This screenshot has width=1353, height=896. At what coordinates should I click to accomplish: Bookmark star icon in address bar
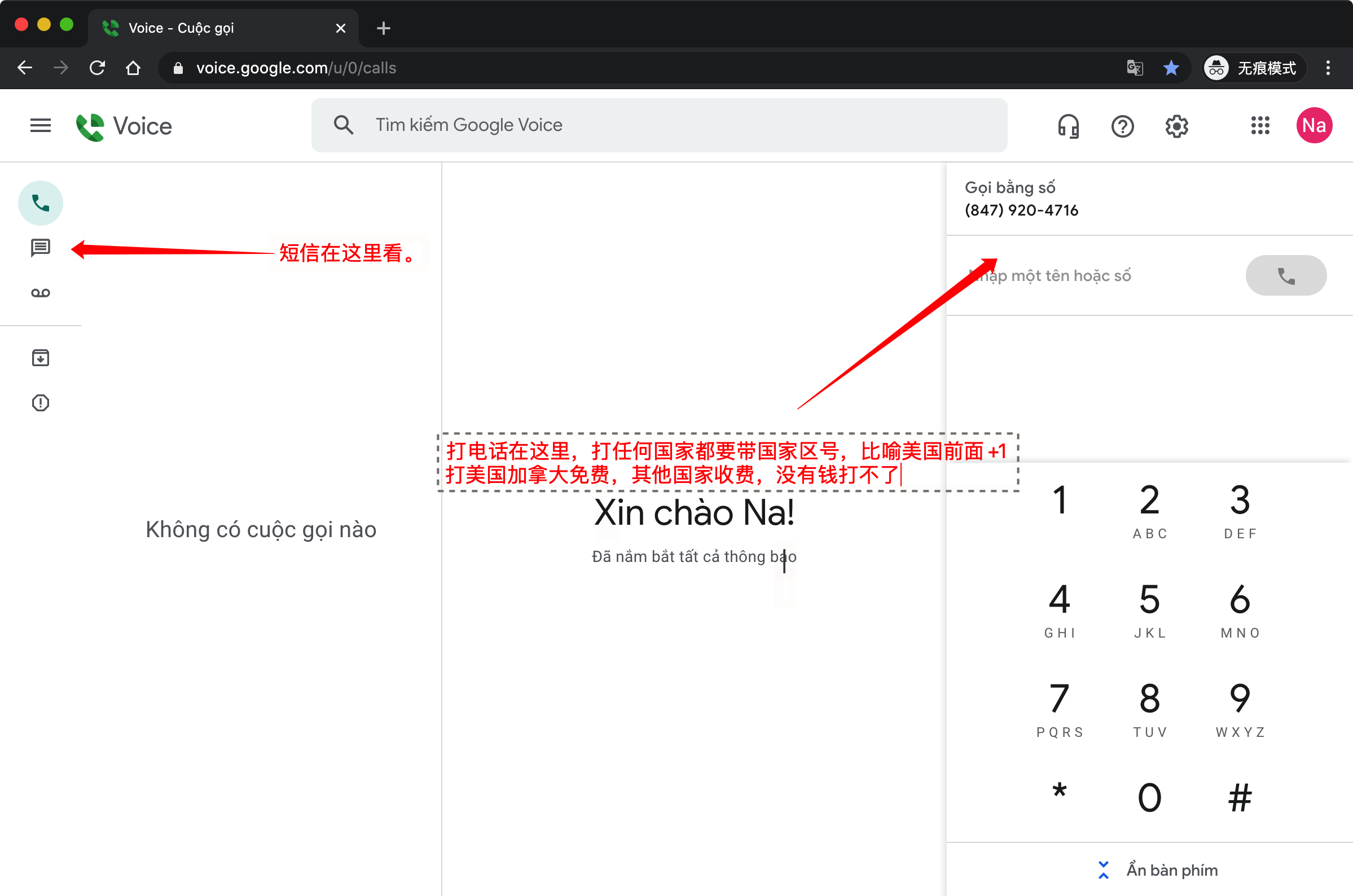(1171, 68)
